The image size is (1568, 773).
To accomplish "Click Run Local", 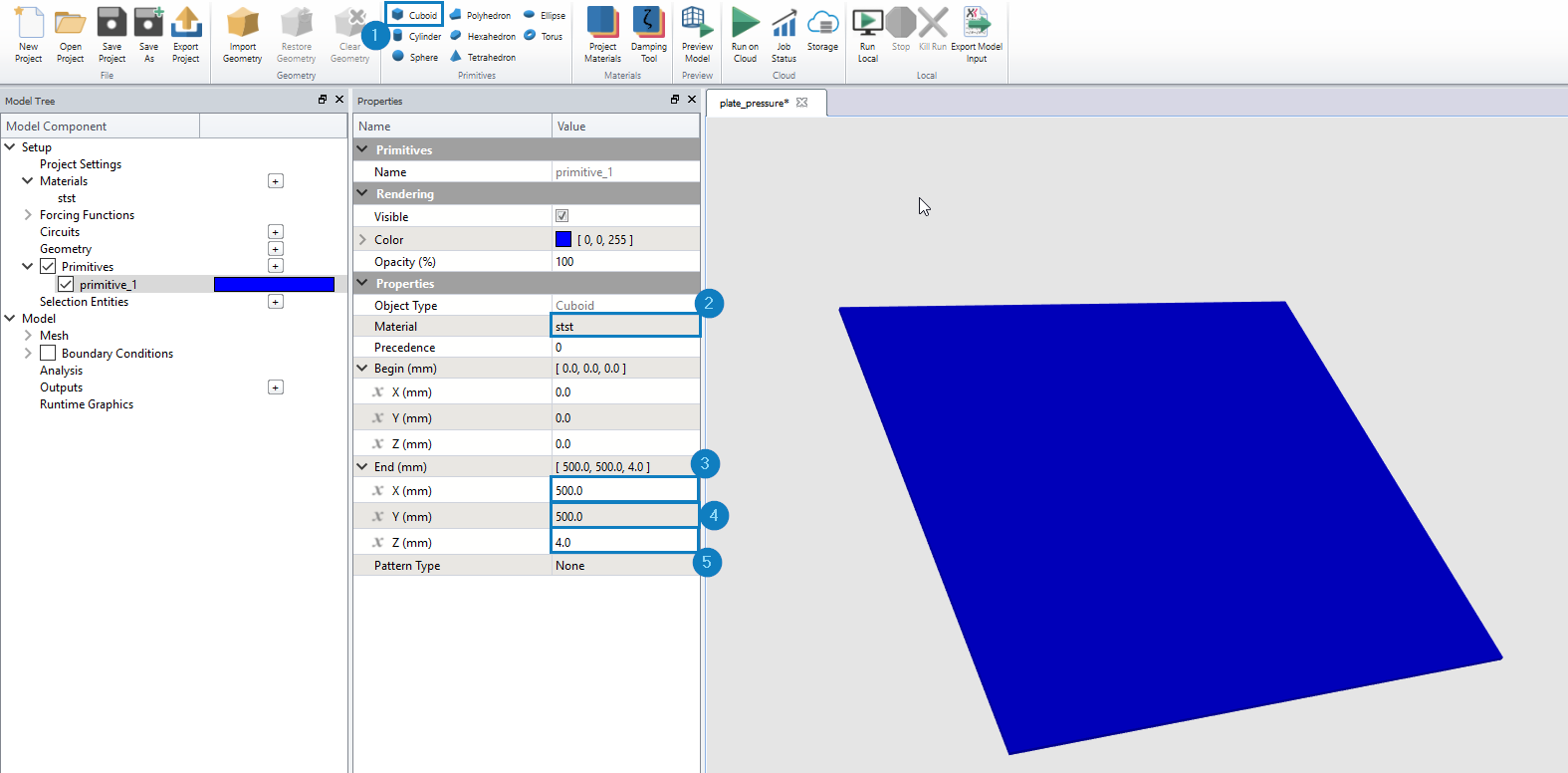I will point(868,35).
